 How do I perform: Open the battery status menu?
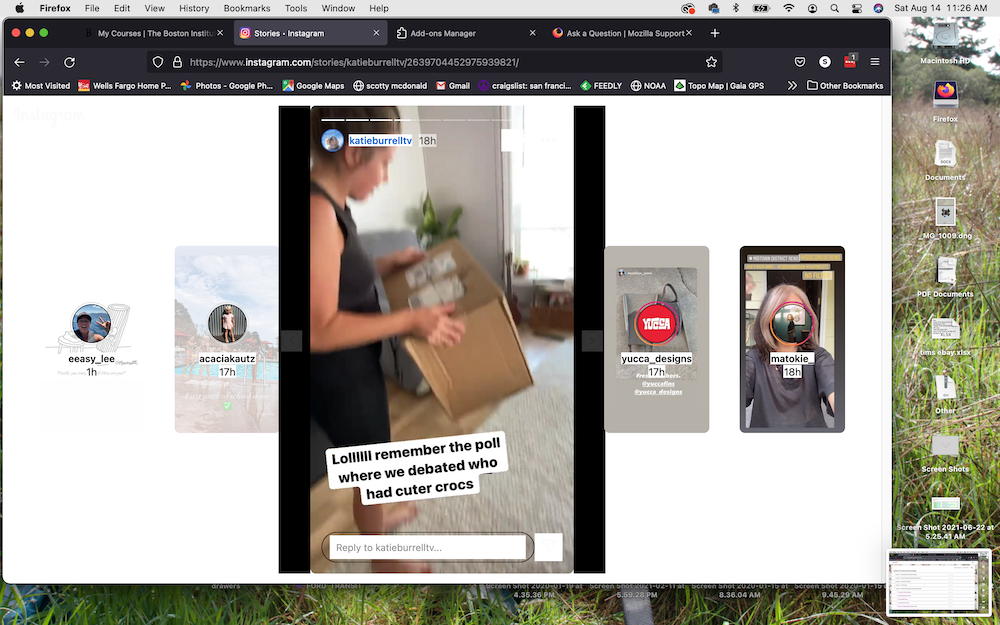pos(761,8)
